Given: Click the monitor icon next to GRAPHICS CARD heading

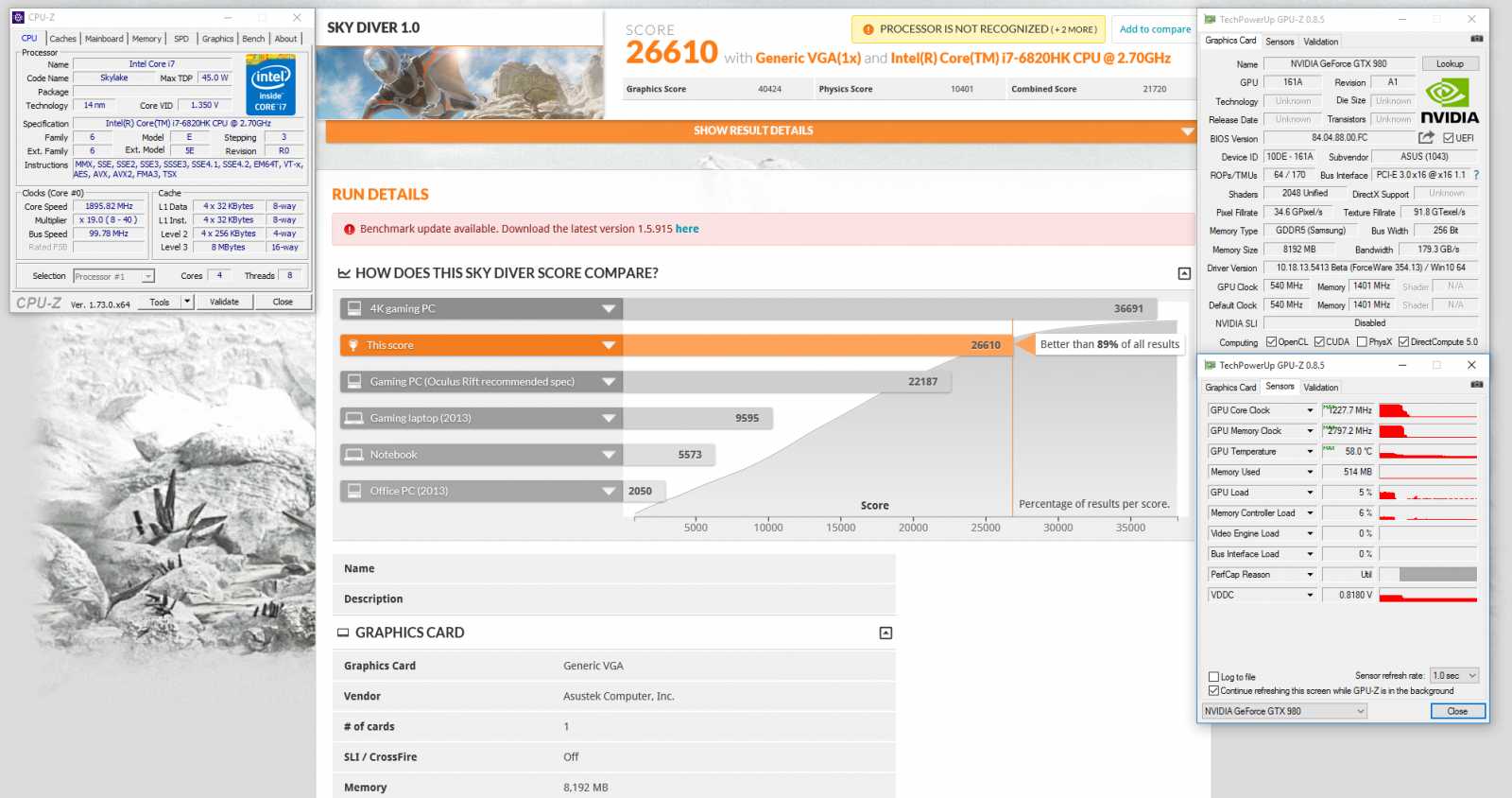Looking at the screenshot, I should 343,633.
